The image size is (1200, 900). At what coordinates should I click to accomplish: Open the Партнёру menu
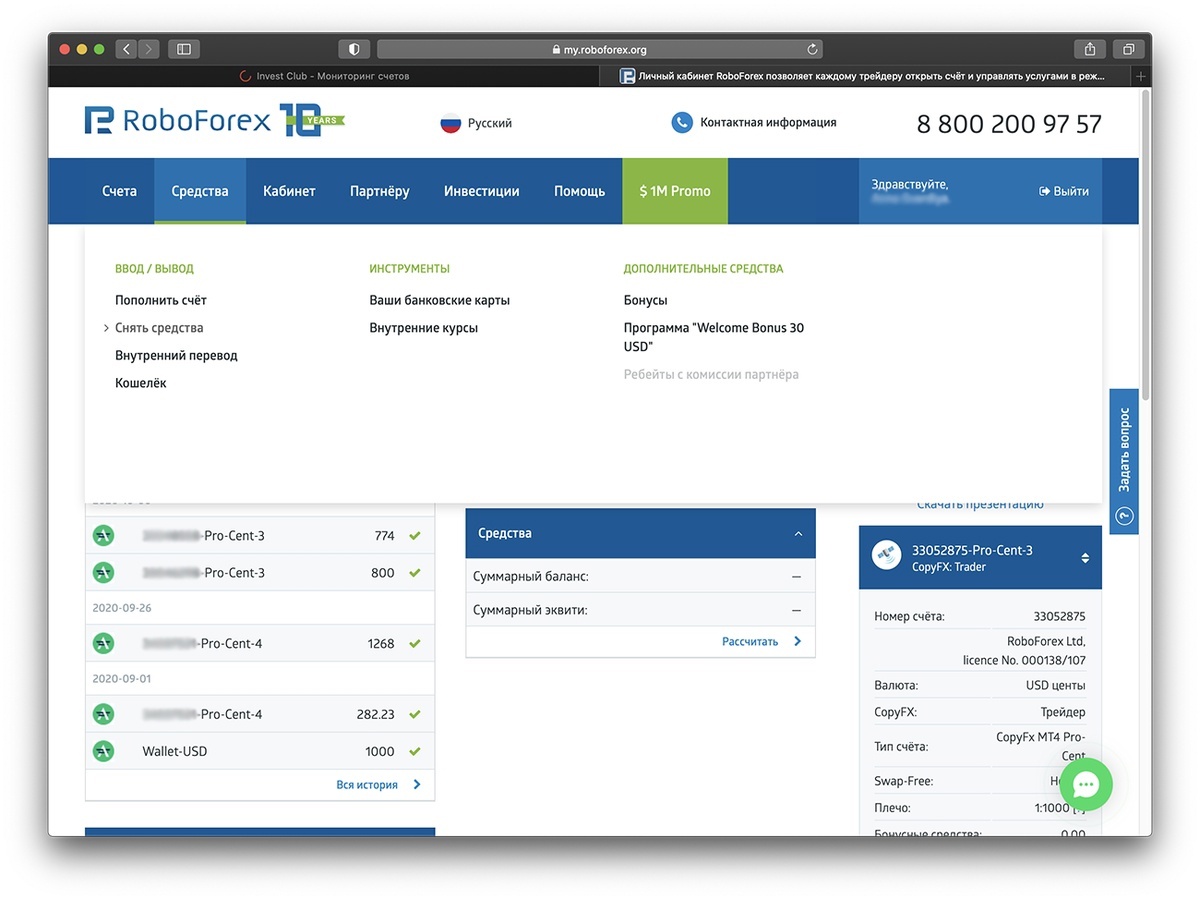pos(380,191)
